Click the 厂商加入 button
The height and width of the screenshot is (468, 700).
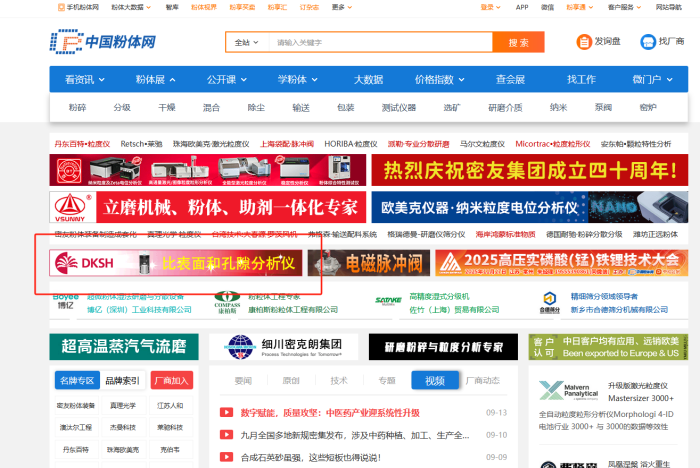pyautogui.click(x=172, y=380)
